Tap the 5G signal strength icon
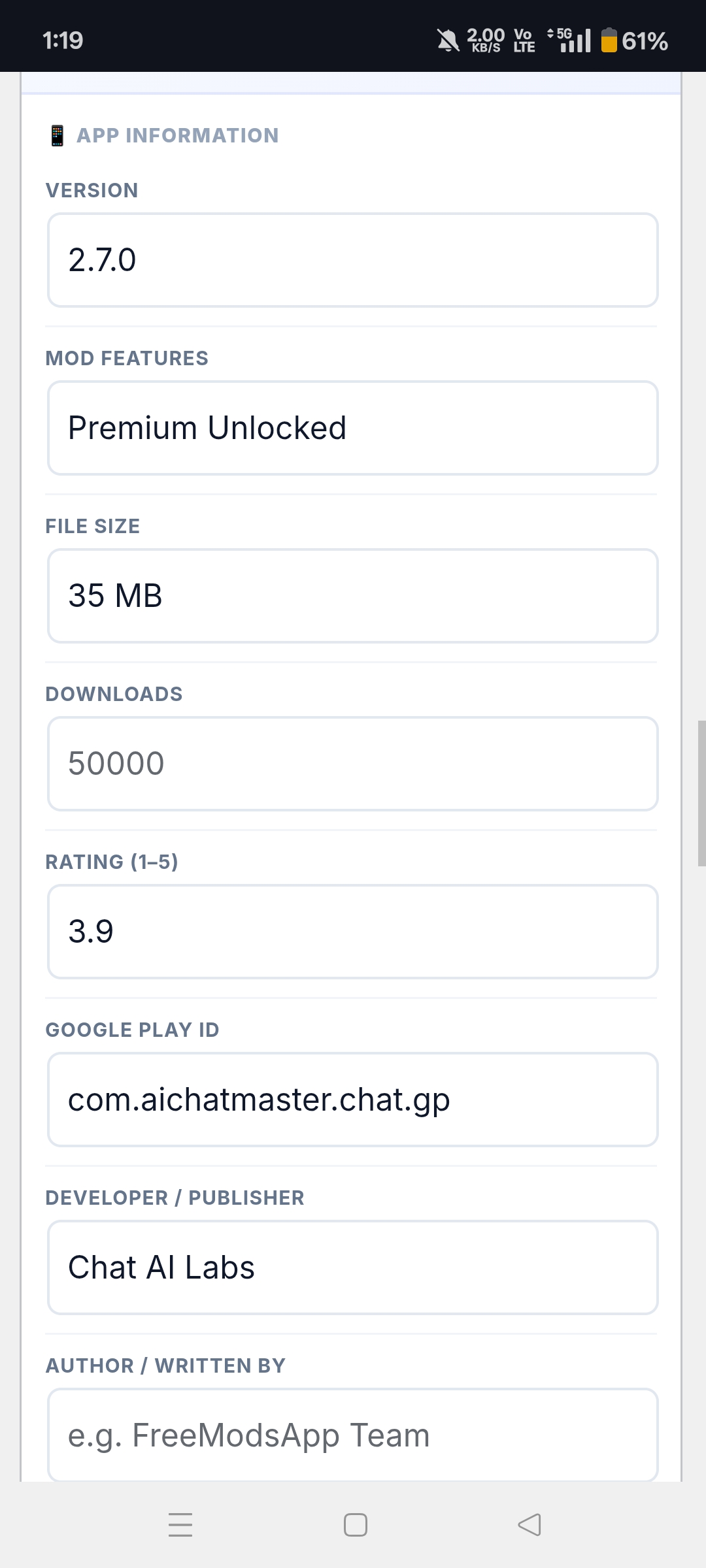The width and height of the screenshot is (706, 1568). point(570,41)
